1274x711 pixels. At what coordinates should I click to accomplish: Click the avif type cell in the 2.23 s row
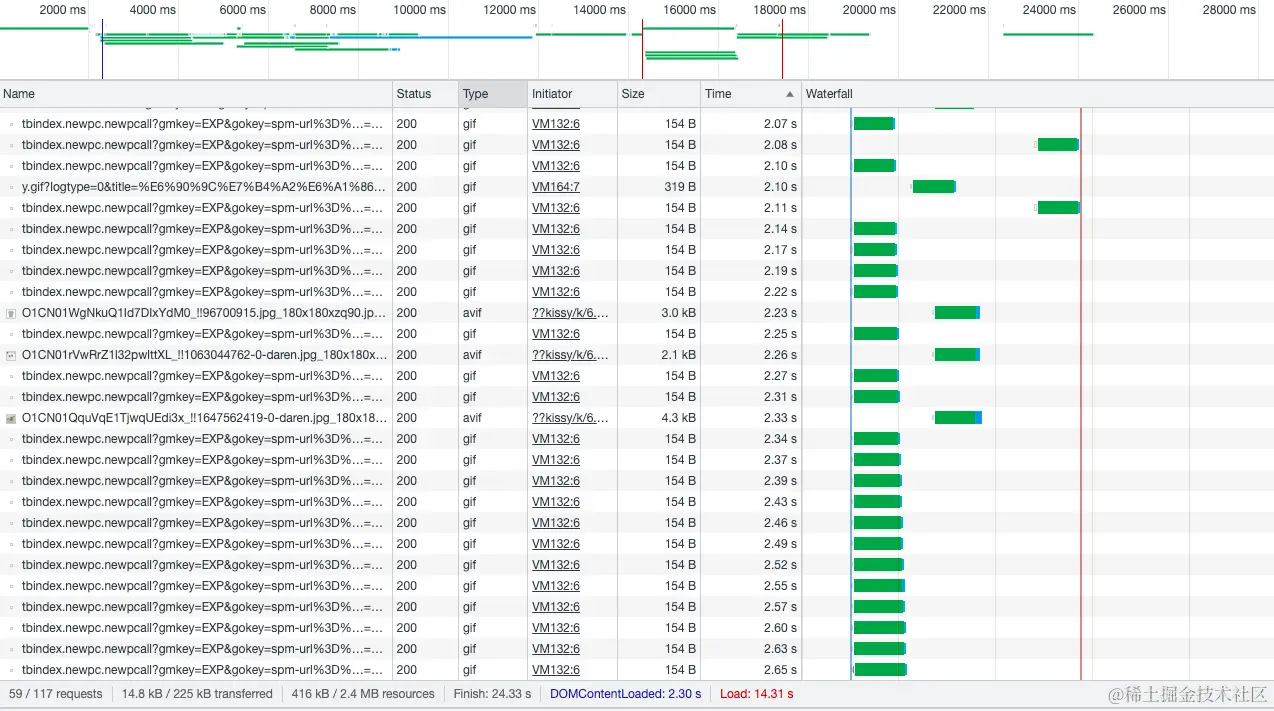tap(472, 313)
